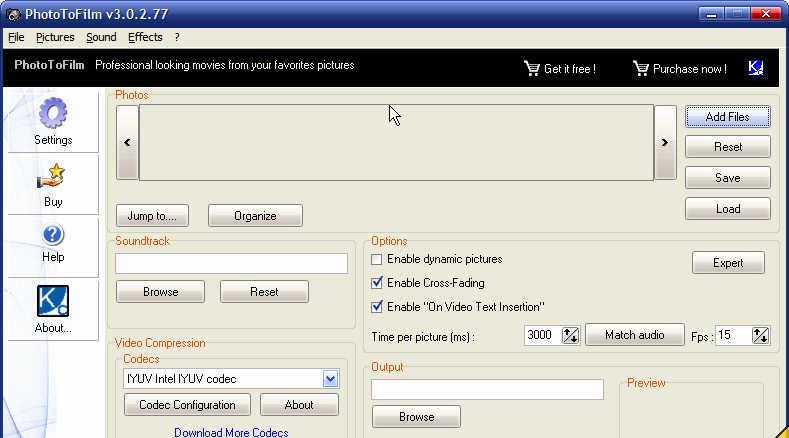The height and width of the screenshot is (438, 789).
Task: Enable dynamic pictures checkbox
Action: (376, 259)
